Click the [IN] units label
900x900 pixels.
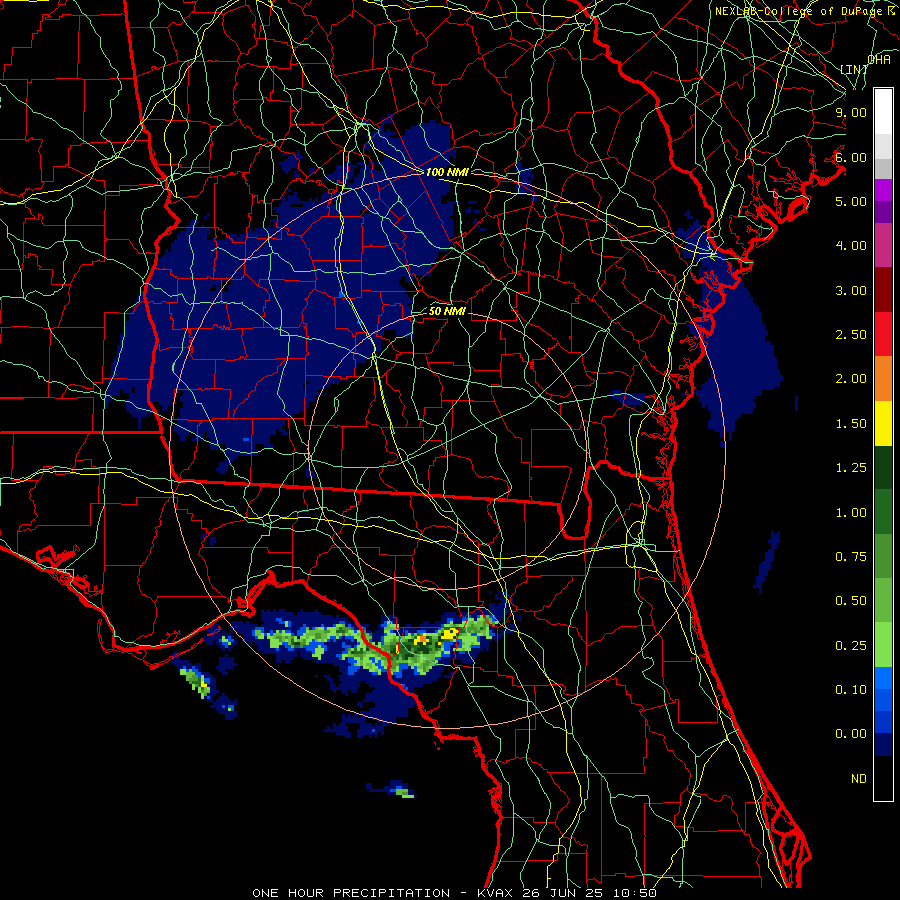point(854,69)
